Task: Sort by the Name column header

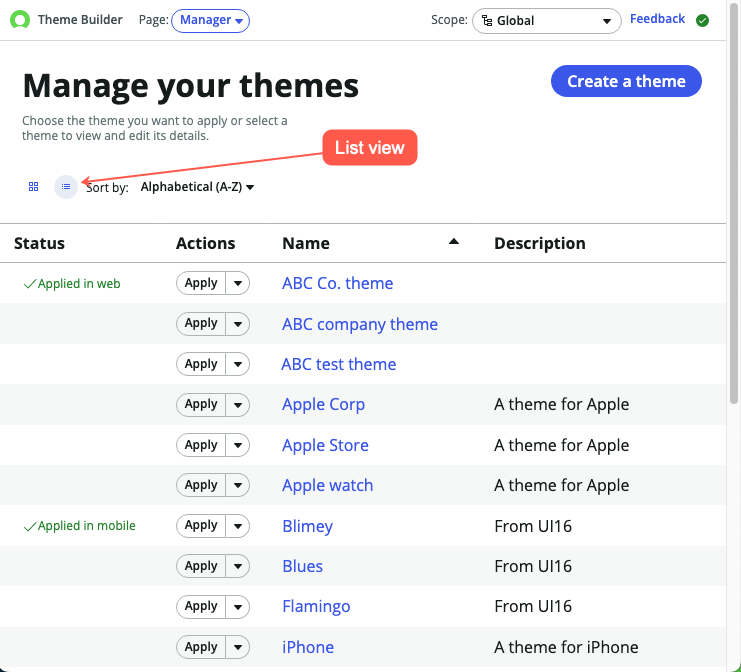Action: click(306, 243)
